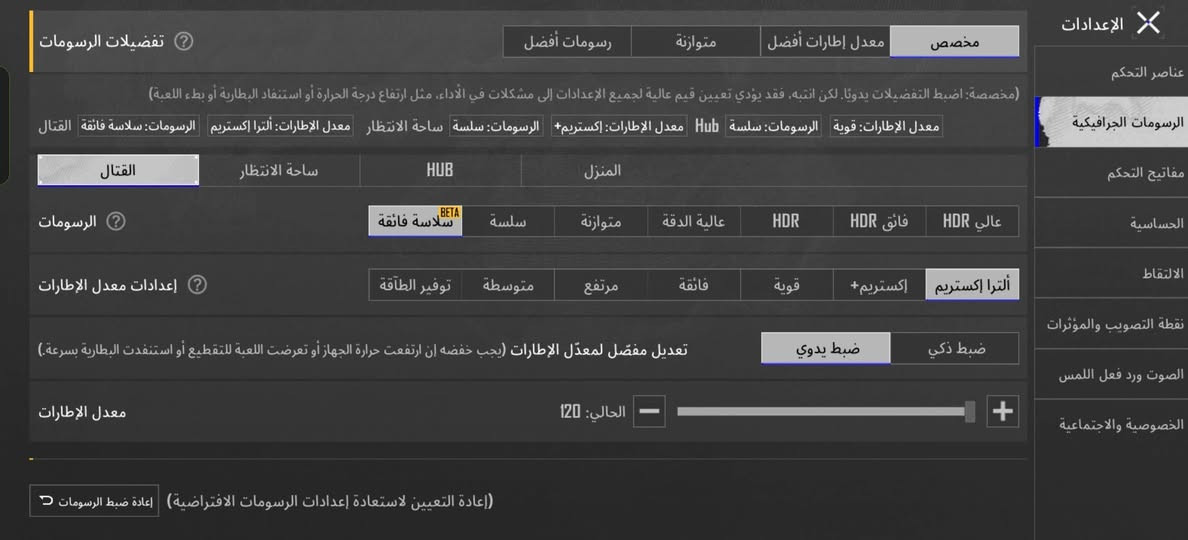The image size is (1188, 540).
Task: Open الحساسية settings section
Action: click(x=1111, y=223)
